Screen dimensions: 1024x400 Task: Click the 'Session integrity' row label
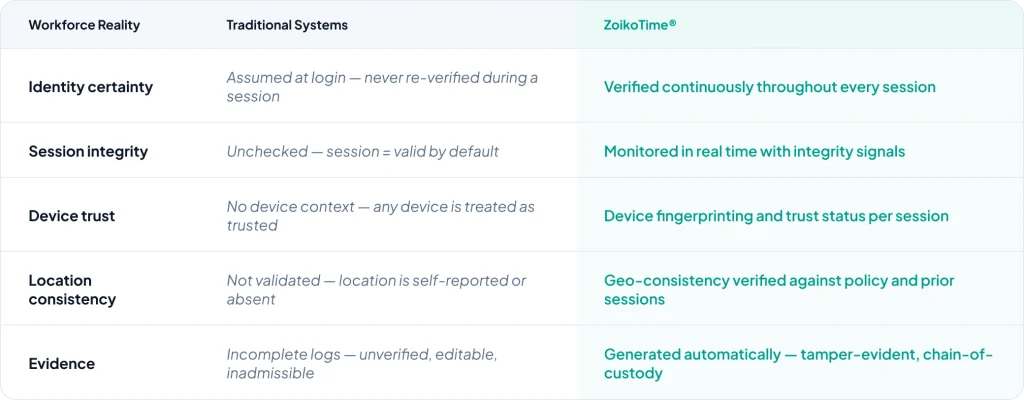click(88, 152)
